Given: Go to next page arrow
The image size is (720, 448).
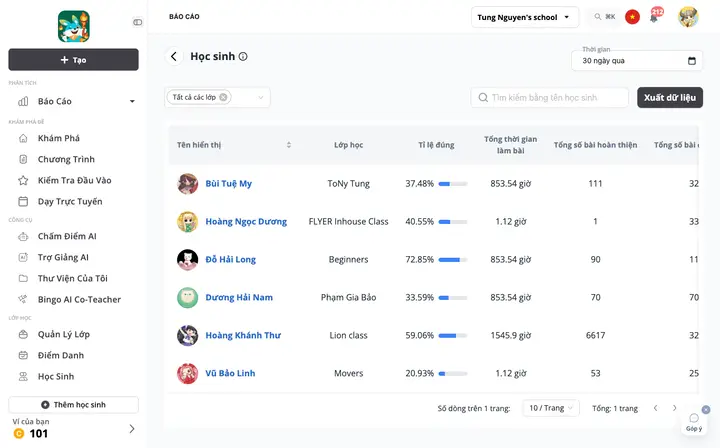Looking at the screenshot, I should tap(674, 408).
